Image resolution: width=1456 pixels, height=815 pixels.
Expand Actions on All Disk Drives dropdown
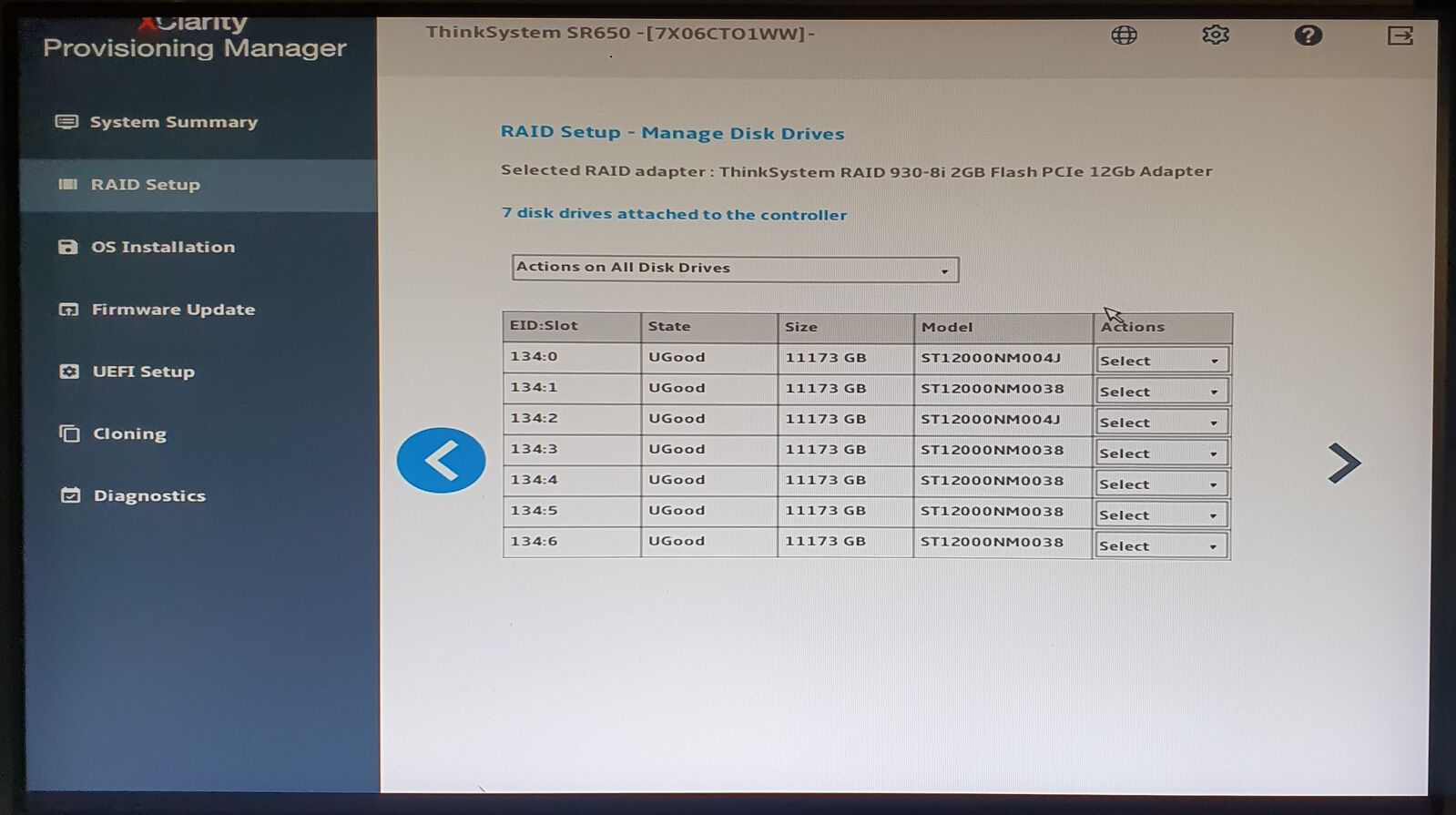pyautogui.click(x=735, y=269)
